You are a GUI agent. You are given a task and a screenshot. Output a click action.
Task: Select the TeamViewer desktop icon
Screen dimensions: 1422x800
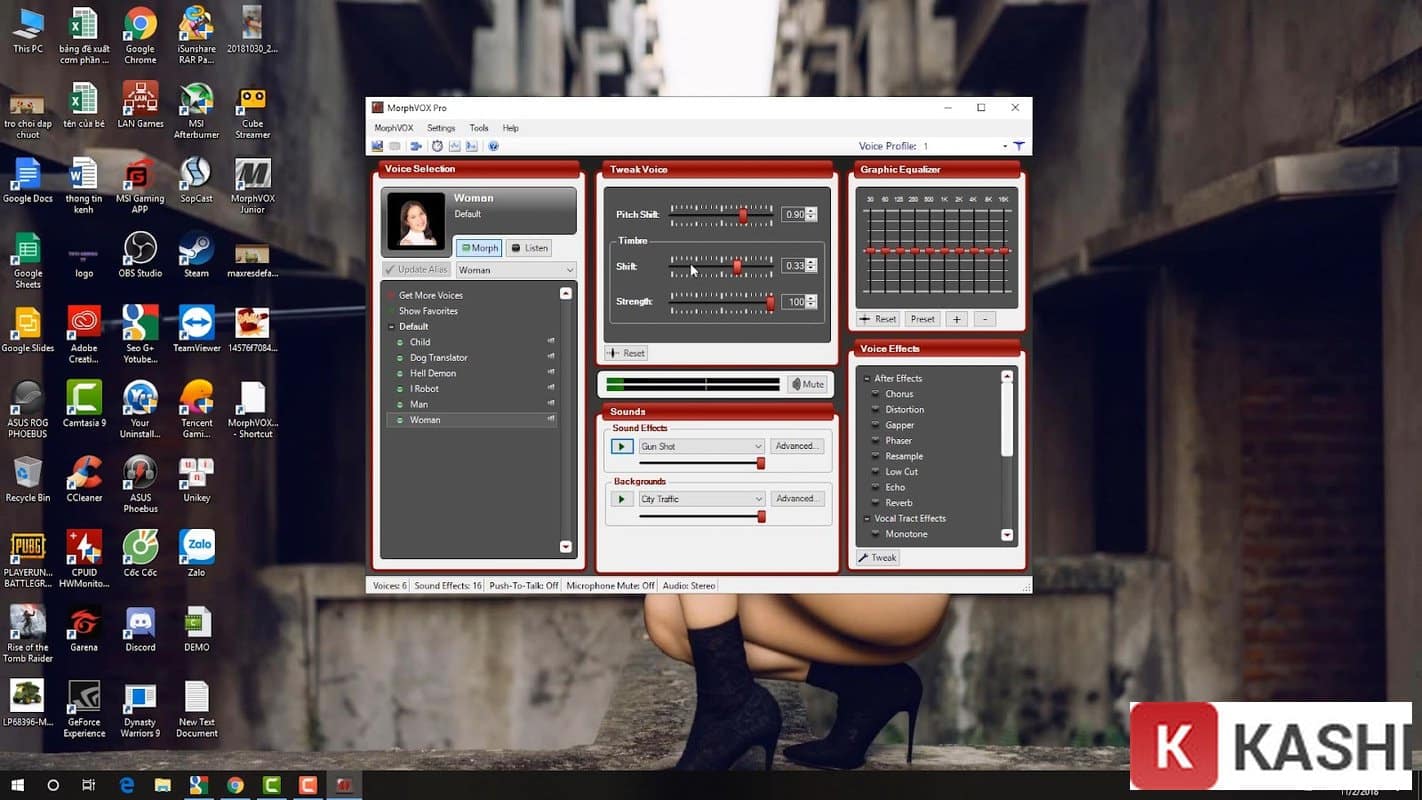coord(196,330)
